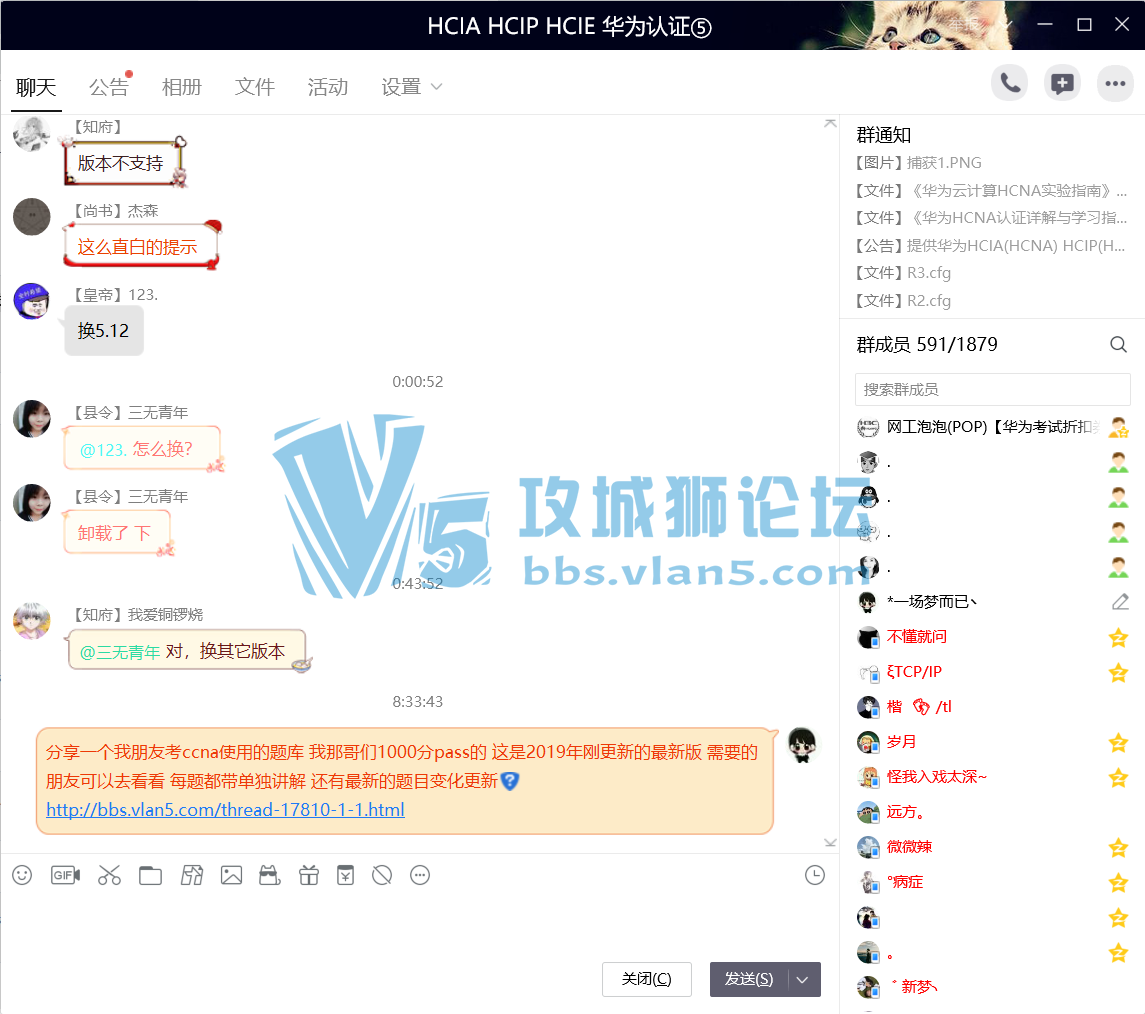
Task: Open the 【公告】提供华为HCIA(HCNA) notice
Action: pyautogui.click(x=991, y=245)
